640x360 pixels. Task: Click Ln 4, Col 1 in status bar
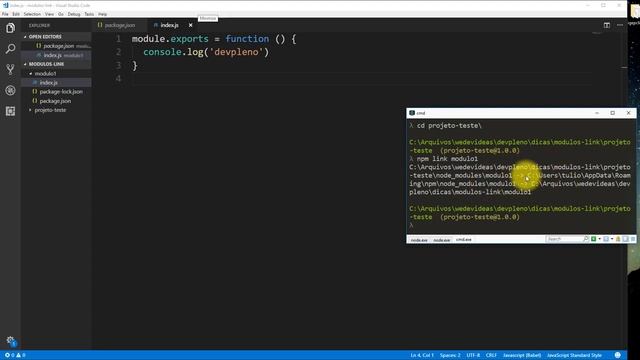(x=422, y=355)
